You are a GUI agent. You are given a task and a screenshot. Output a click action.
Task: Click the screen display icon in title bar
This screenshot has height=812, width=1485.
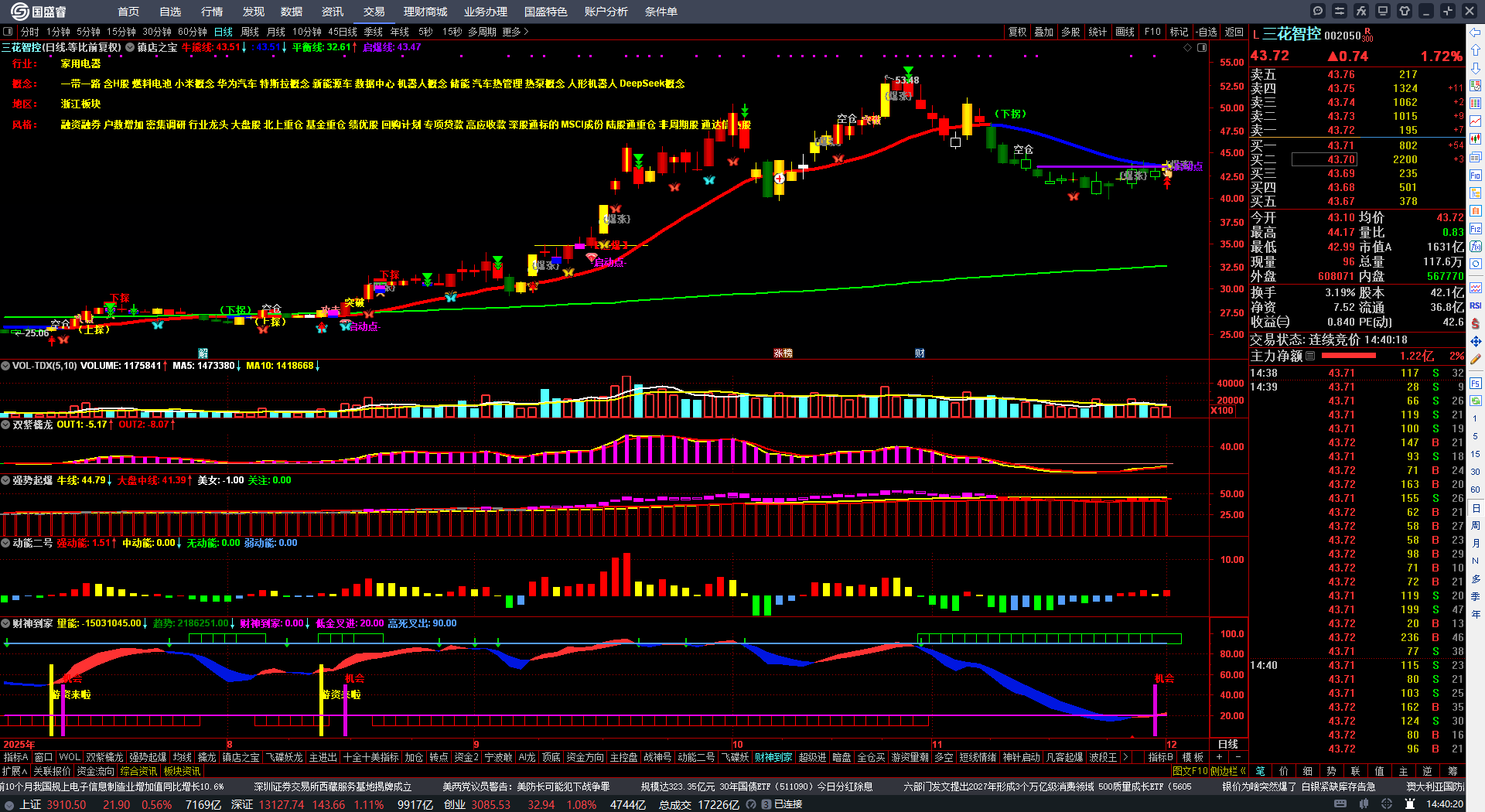pyautogui.click(x=1383, y=11)
